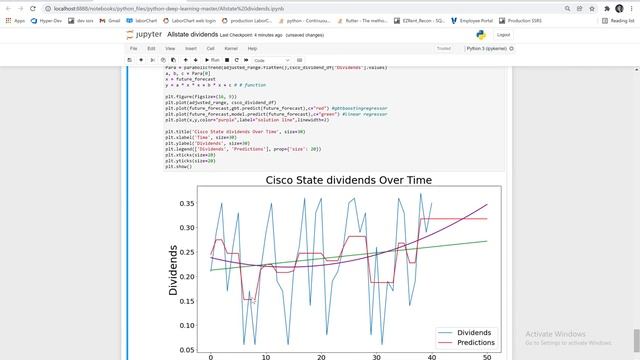Open the Reading list button

click(x=618, y=20)
